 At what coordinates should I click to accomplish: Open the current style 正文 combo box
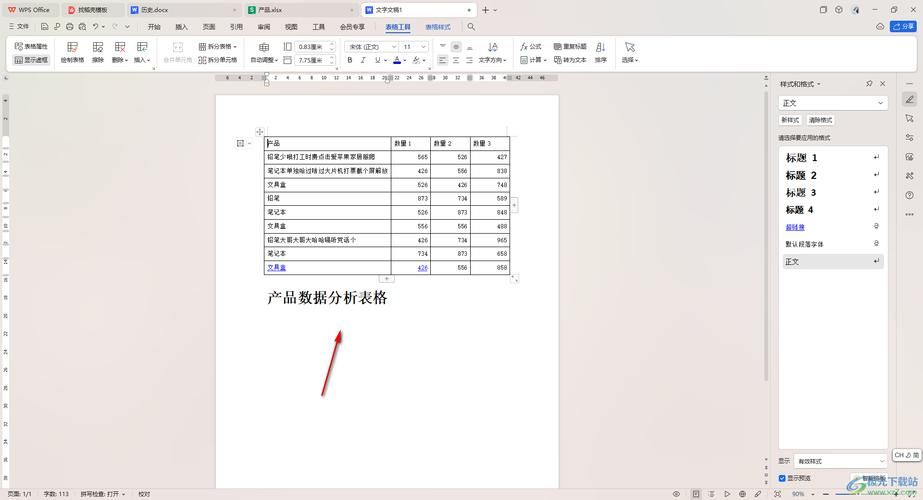(x=832, y=102)
